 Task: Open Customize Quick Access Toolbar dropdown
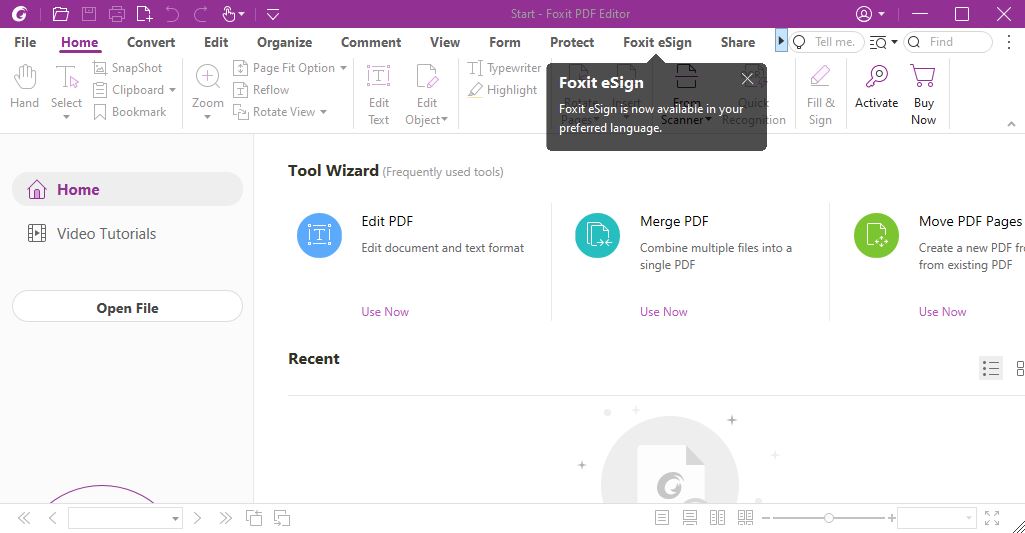tap(273, 14)
